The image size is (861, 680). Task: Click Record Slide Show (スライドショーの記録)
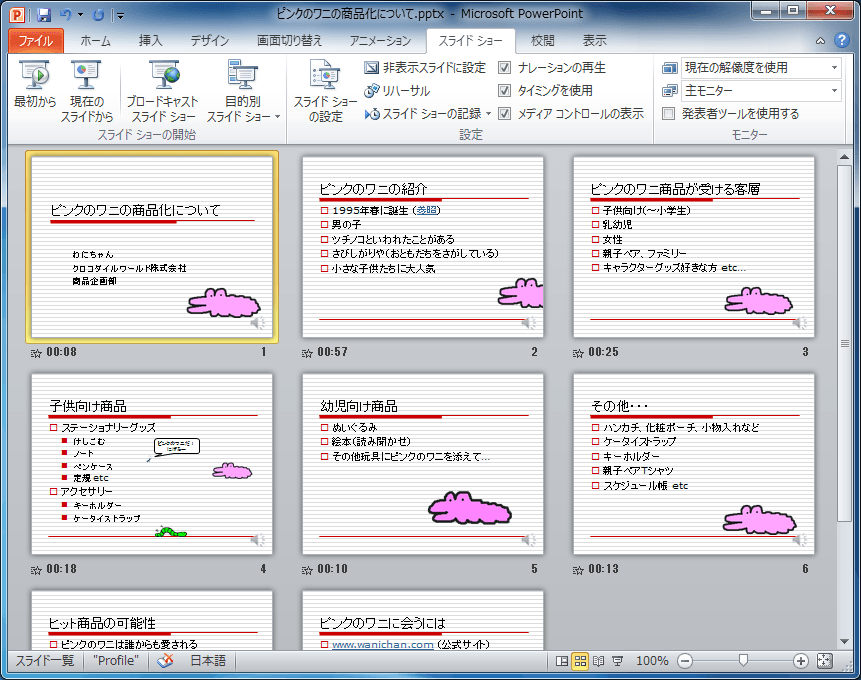point(423,114)
